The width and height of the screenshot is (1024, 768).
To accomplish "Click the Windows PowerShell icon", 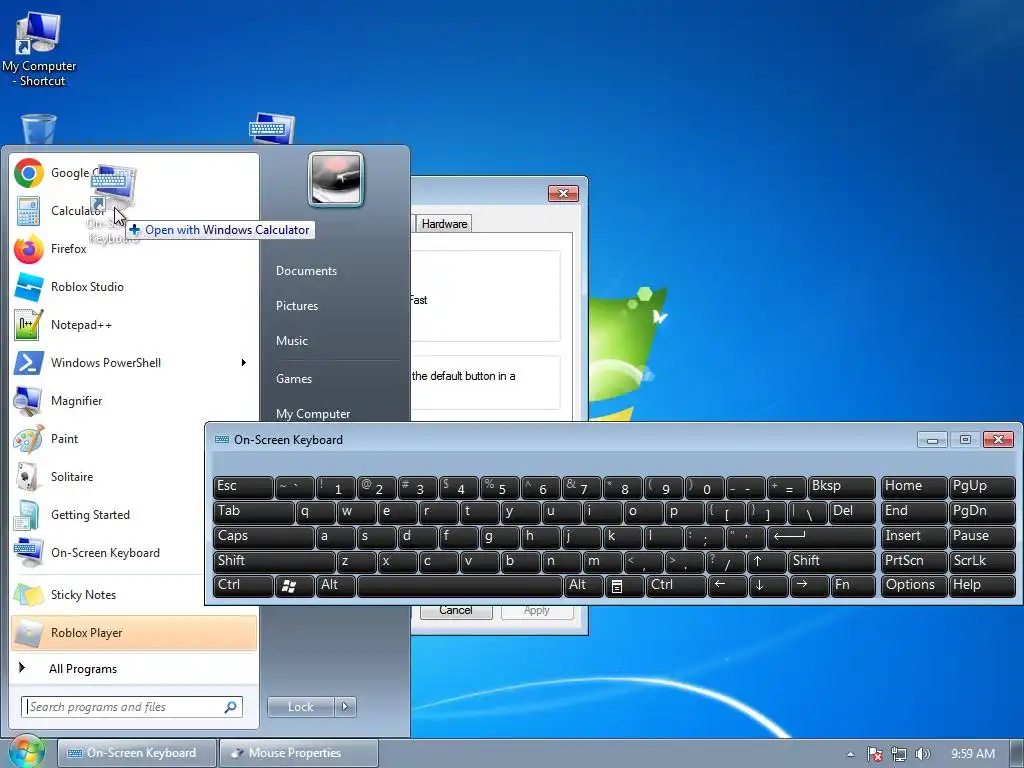I will point(29,362).
